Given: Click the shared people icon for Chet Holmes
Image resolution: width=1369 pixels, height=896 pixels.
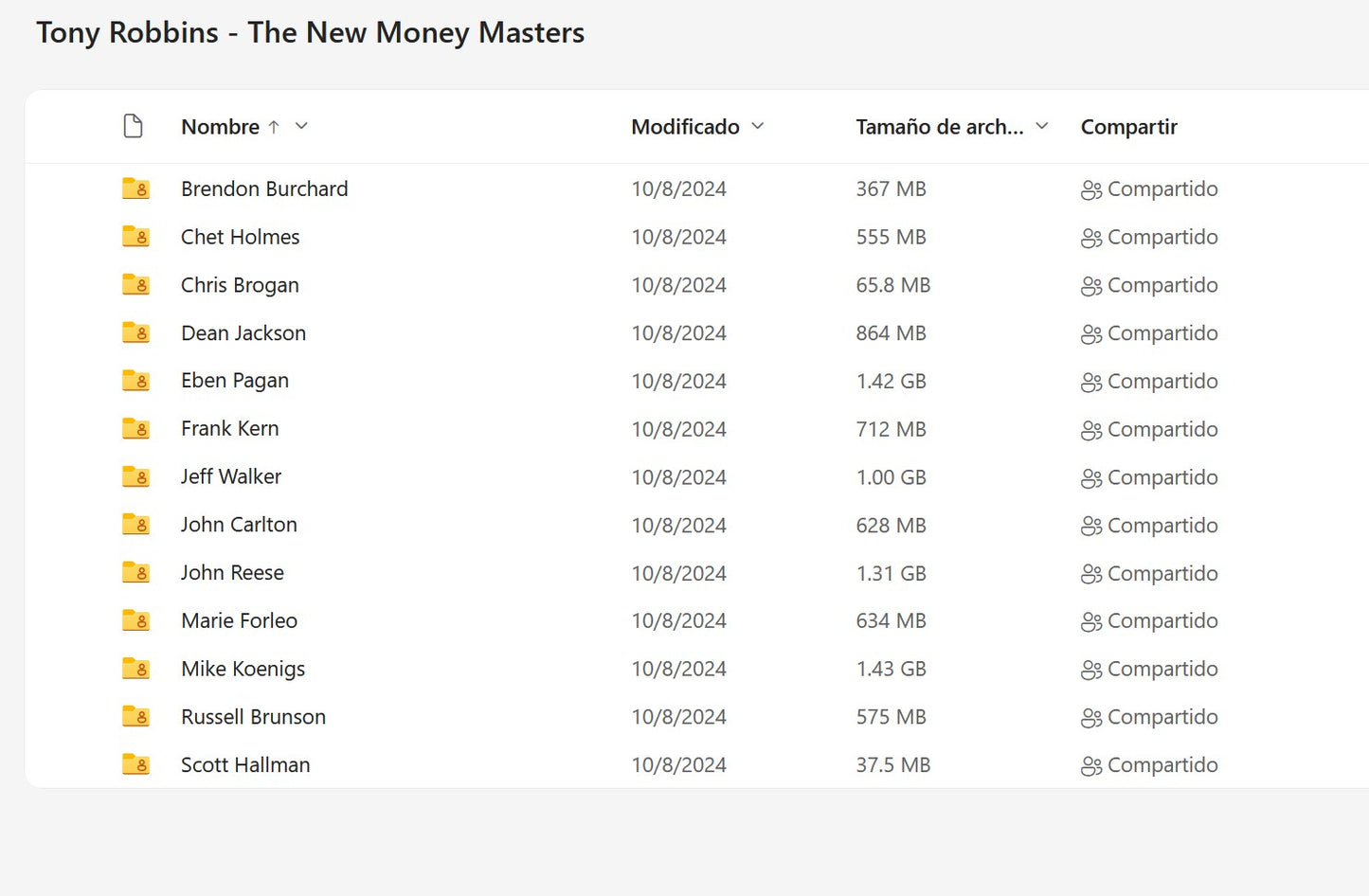Looking at the screenshot, I should point(1090,238).
